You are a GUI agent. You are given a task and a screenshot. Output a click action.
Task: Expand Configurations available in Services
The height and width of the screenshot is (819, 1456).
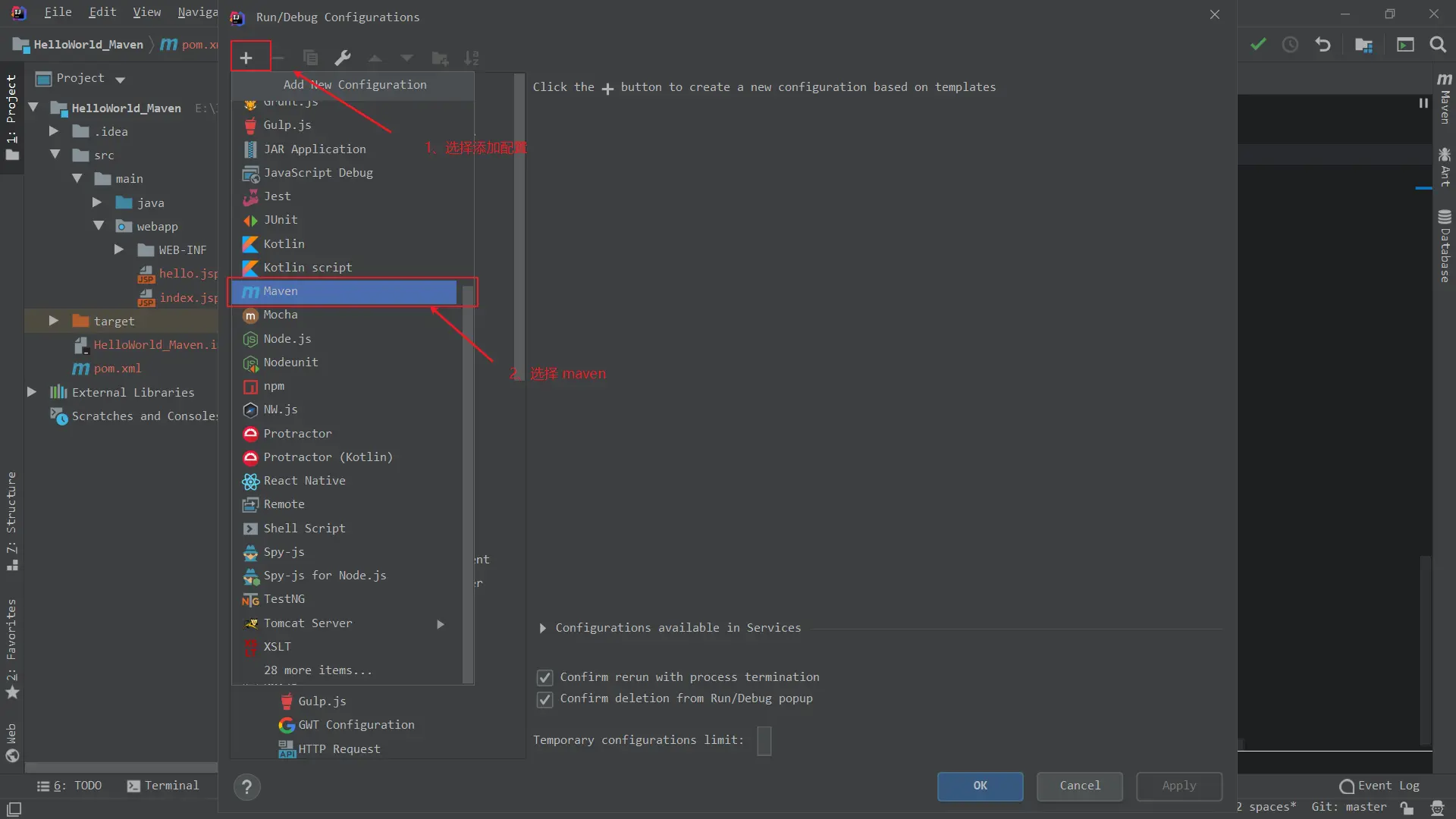coord(542,628)
